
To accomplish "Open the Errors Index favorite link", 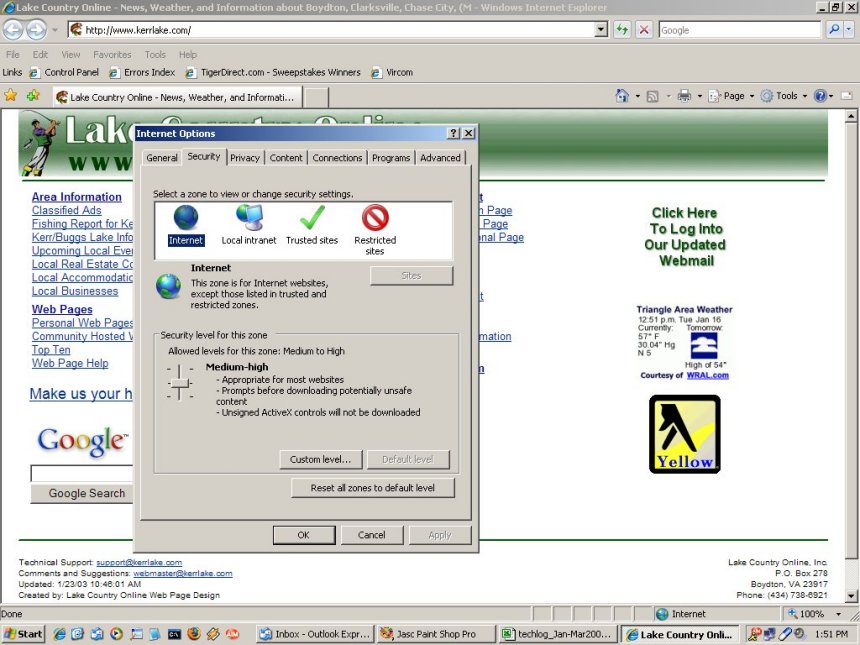I will (142, 72).
